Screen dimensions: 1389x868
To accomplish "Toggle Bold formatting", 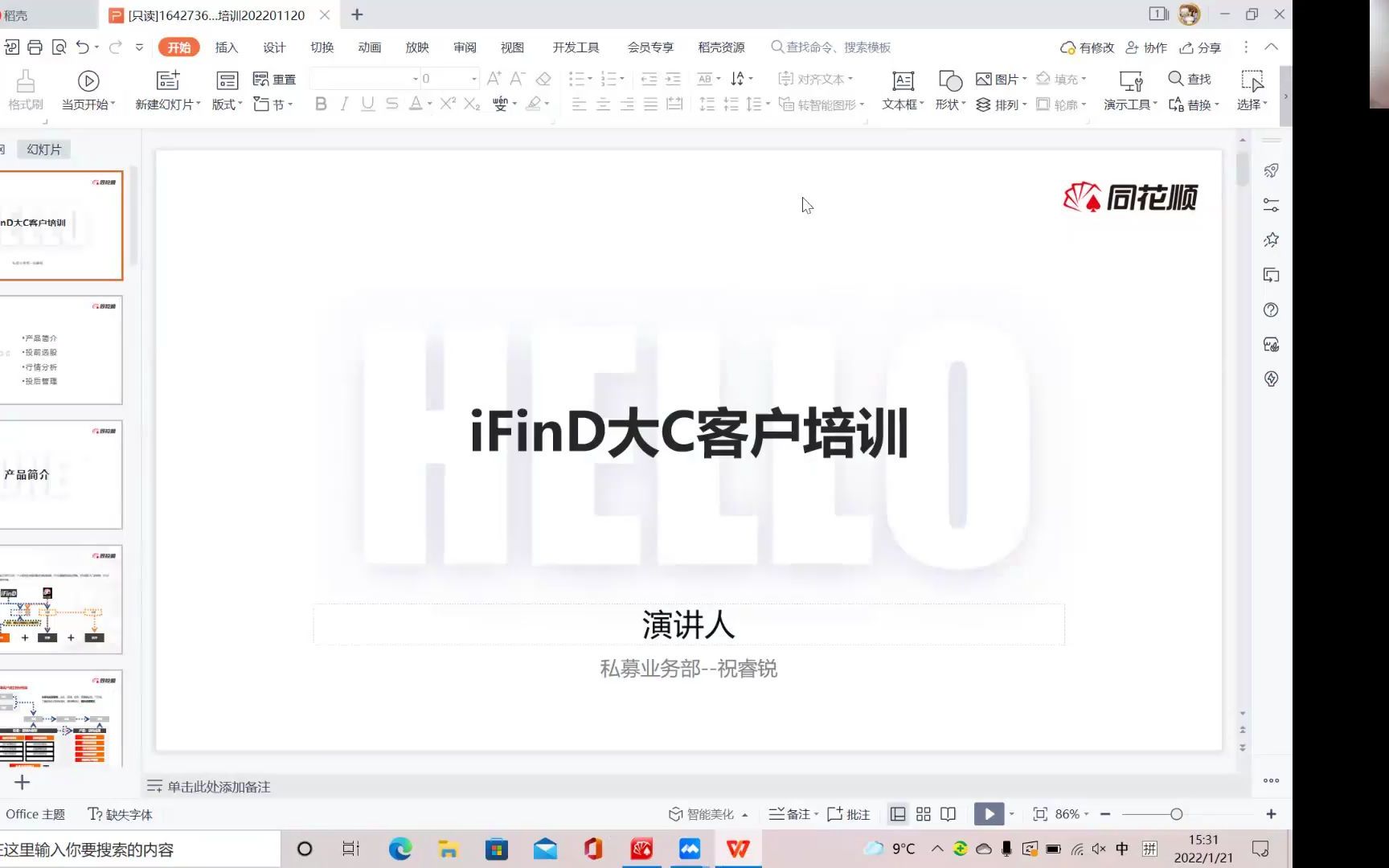I will click(321, 104).
